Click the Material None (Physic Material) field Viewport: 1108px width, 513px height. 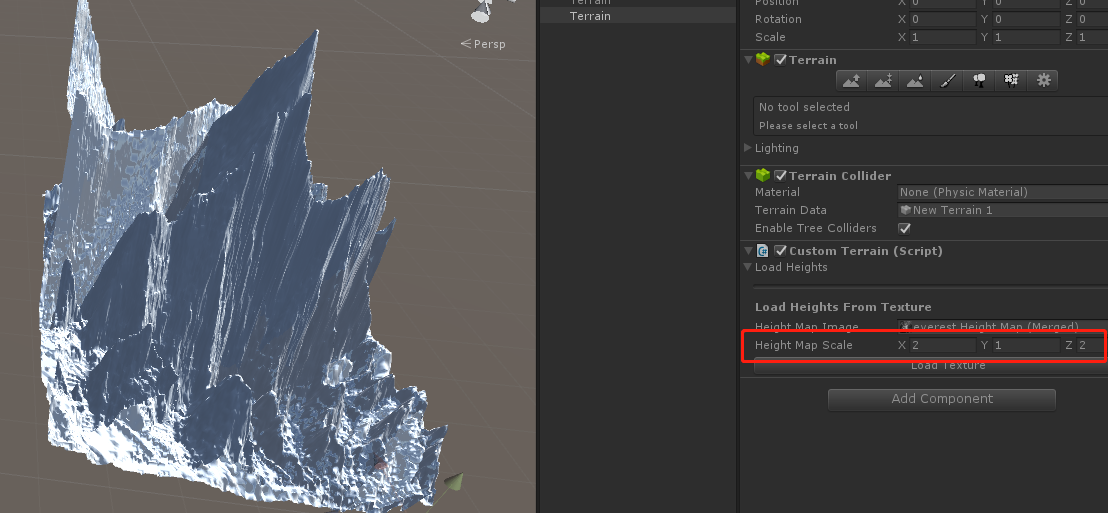click(x=1003, y=192)
